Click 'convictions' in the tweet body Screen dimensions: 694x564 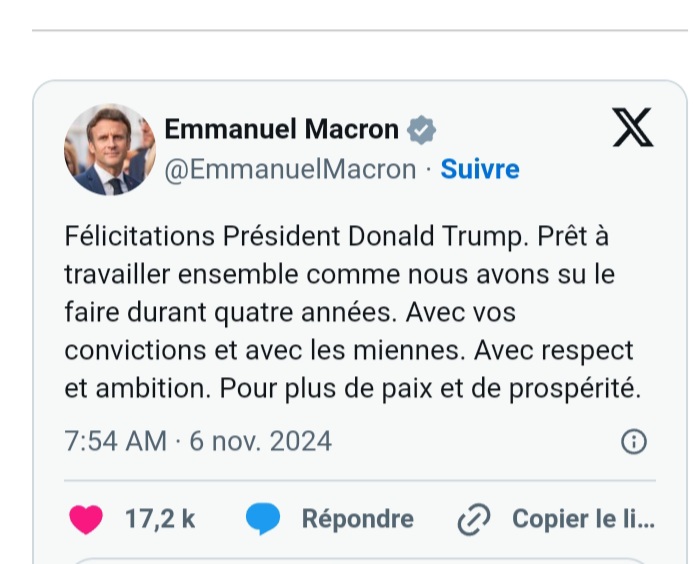pos(128,350)
